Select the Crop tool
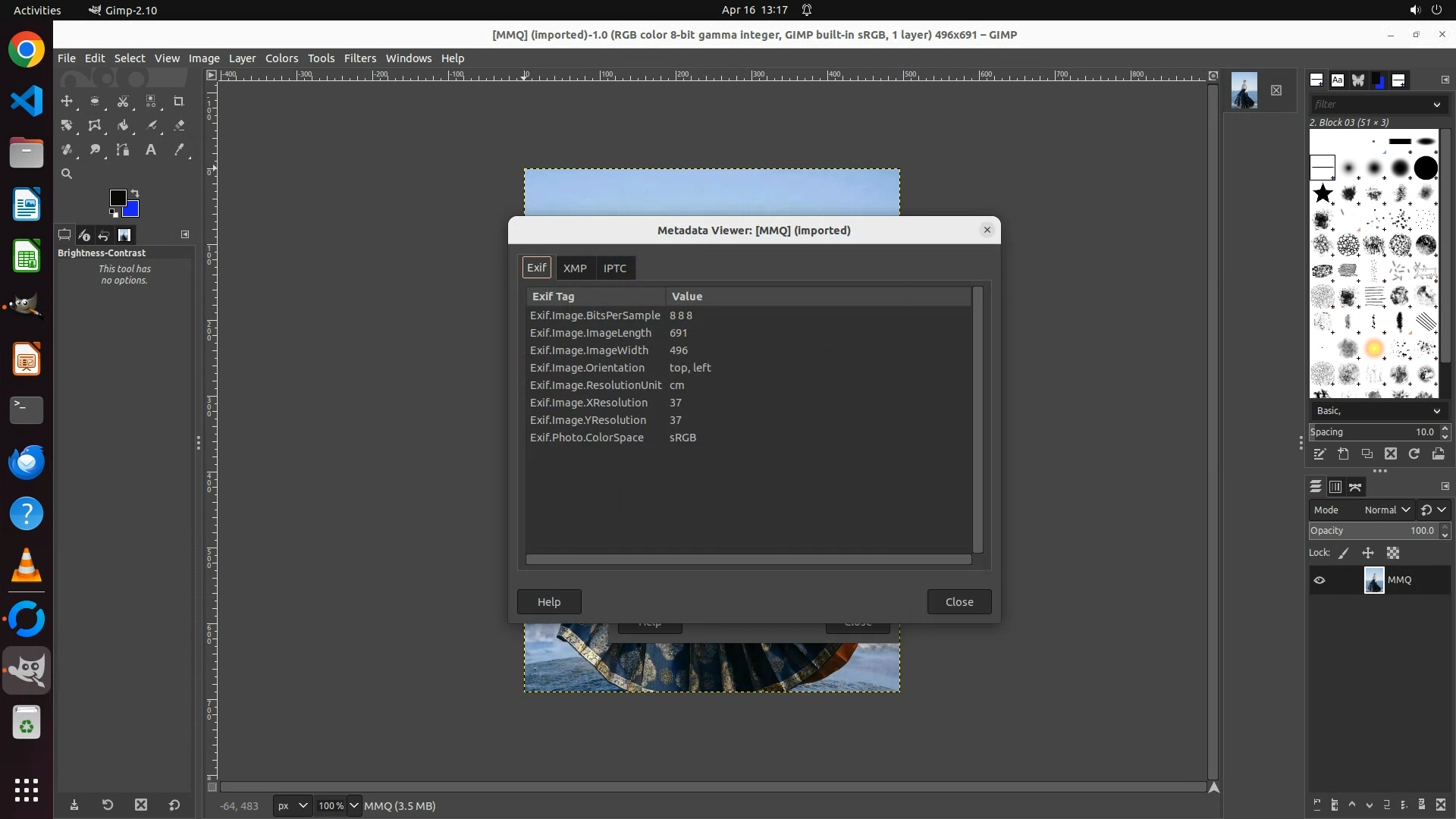1456x819 pixels. (x=179, y=102)
